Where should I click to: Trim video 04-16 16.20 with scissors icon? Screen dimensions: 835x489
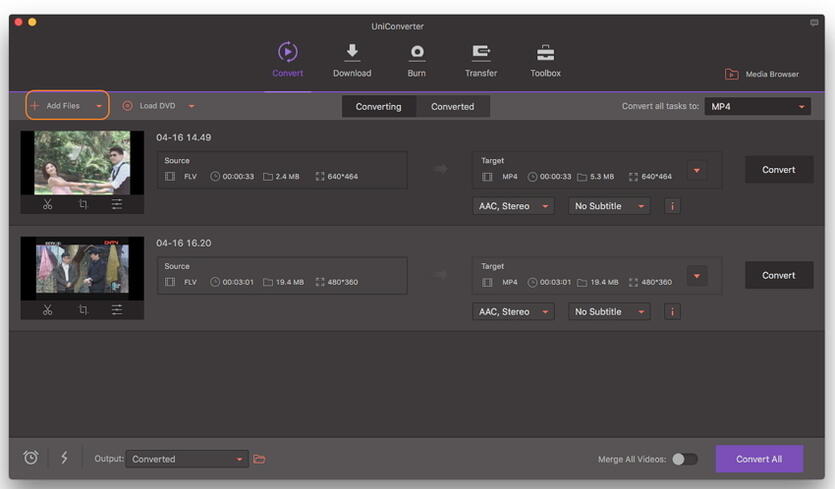[x=47, y=309]
